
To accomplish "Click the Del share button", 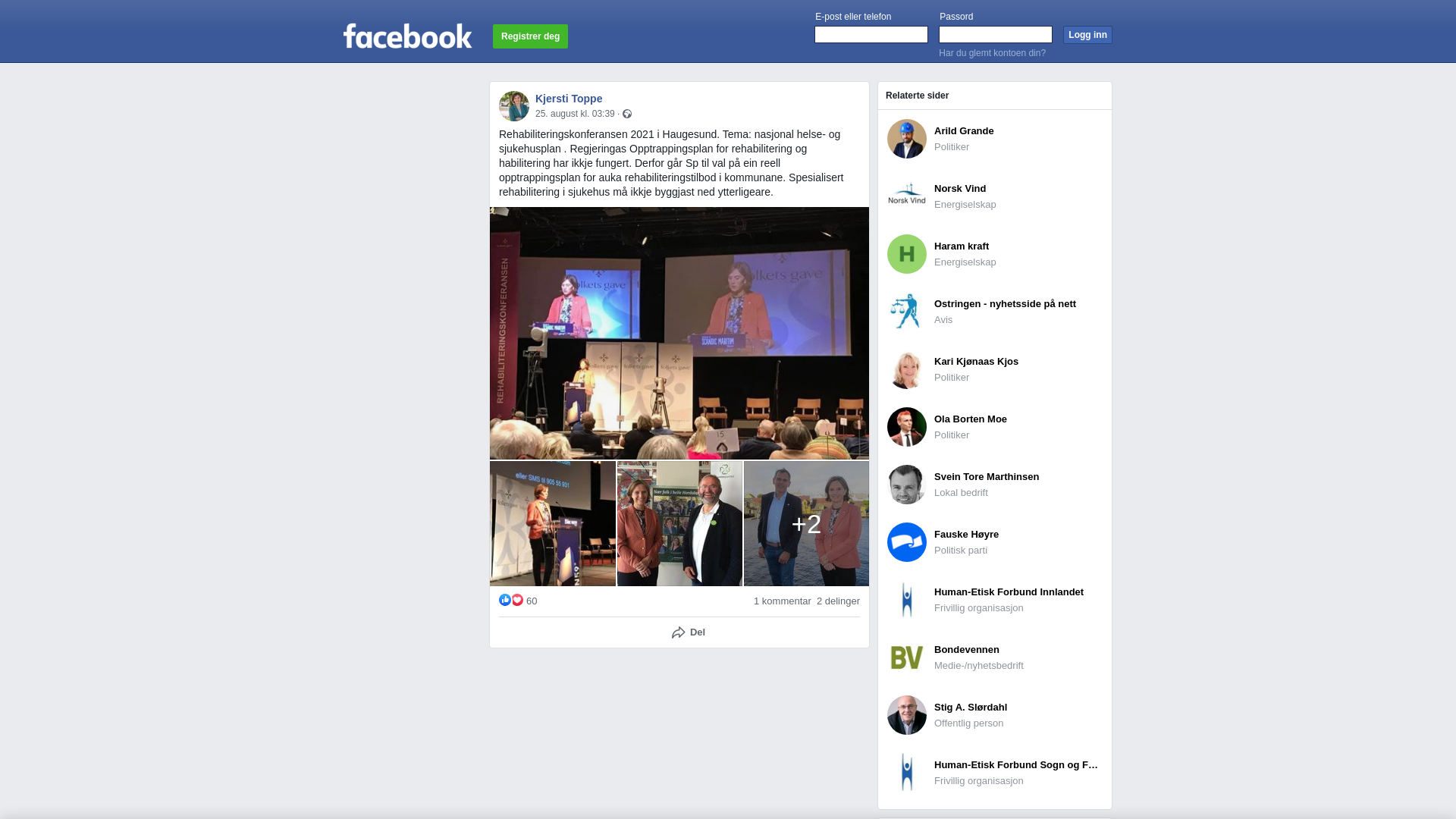I will click(689, 632).
